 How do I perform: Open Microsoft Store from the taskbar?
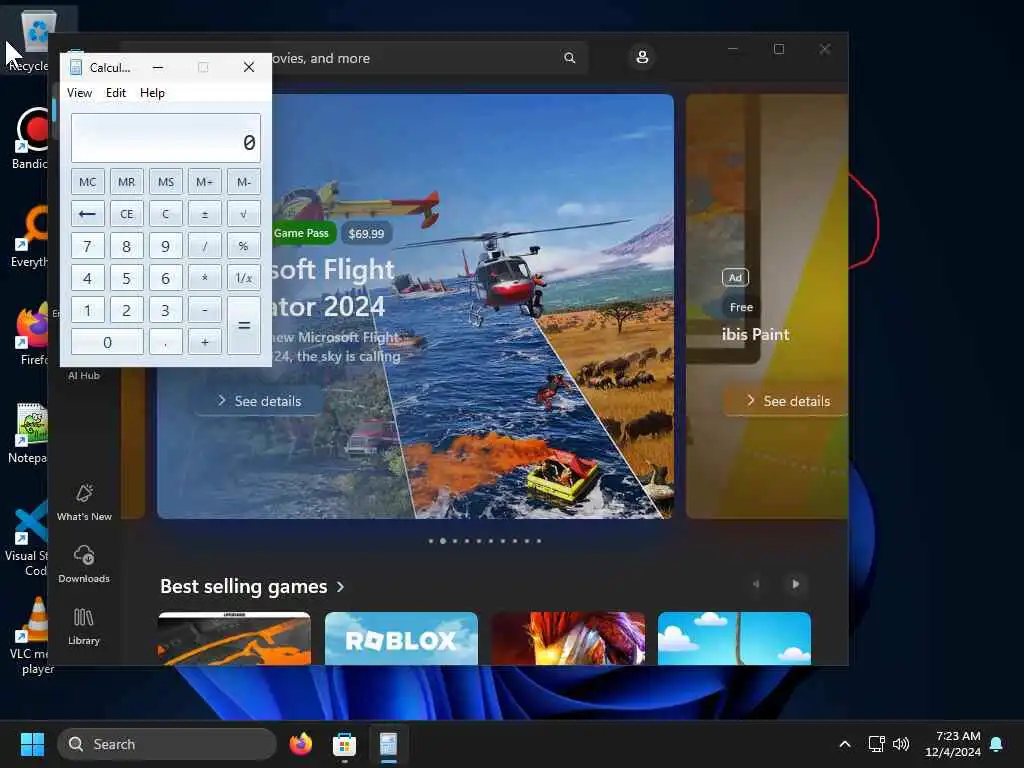[x=344, y=744]
